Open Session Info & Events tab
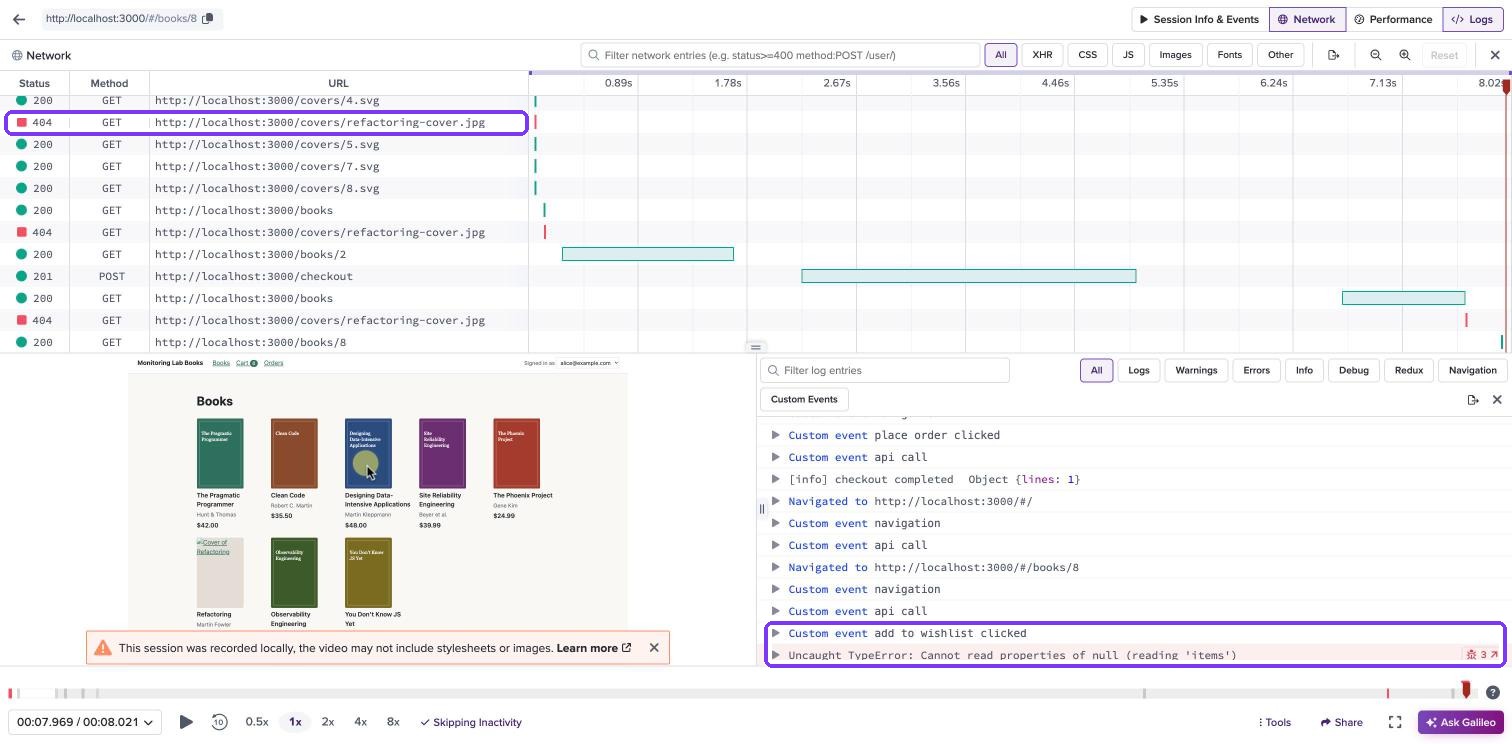Viewport: 1512px width, 744px height. [1199, 19]
